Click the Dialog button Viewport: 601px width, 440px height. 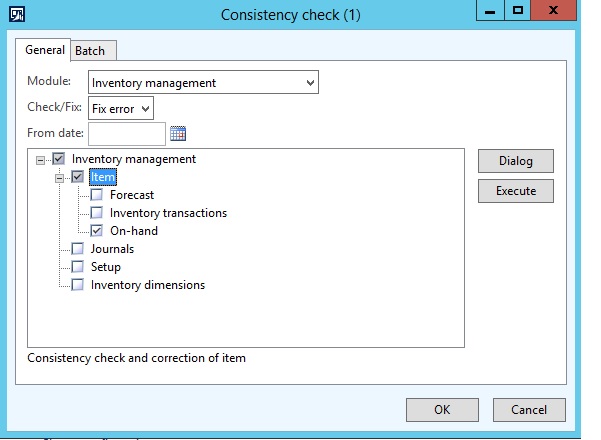click(515, 161)
